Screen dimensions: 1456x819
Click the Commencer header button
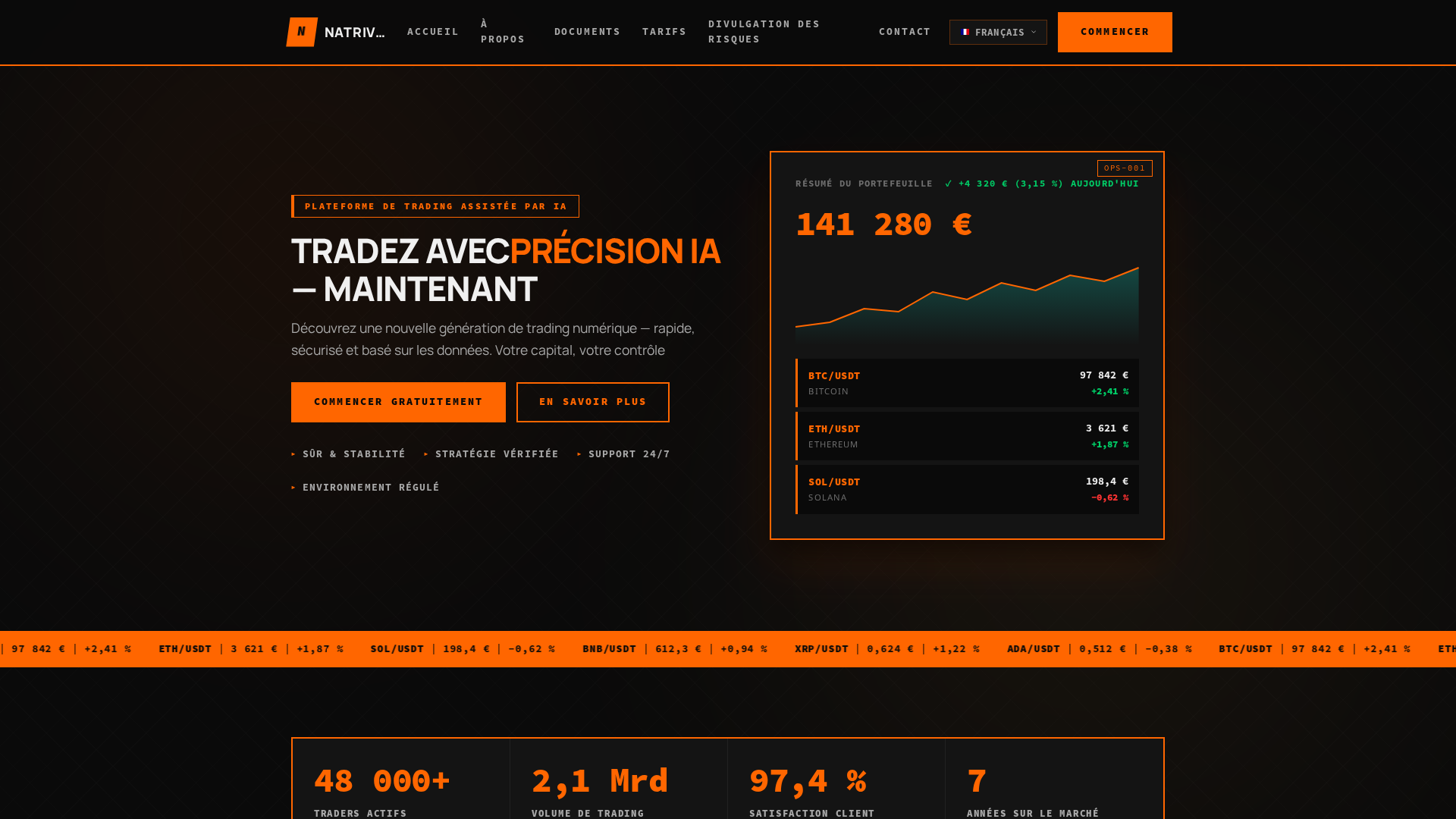coord(1115,32)
